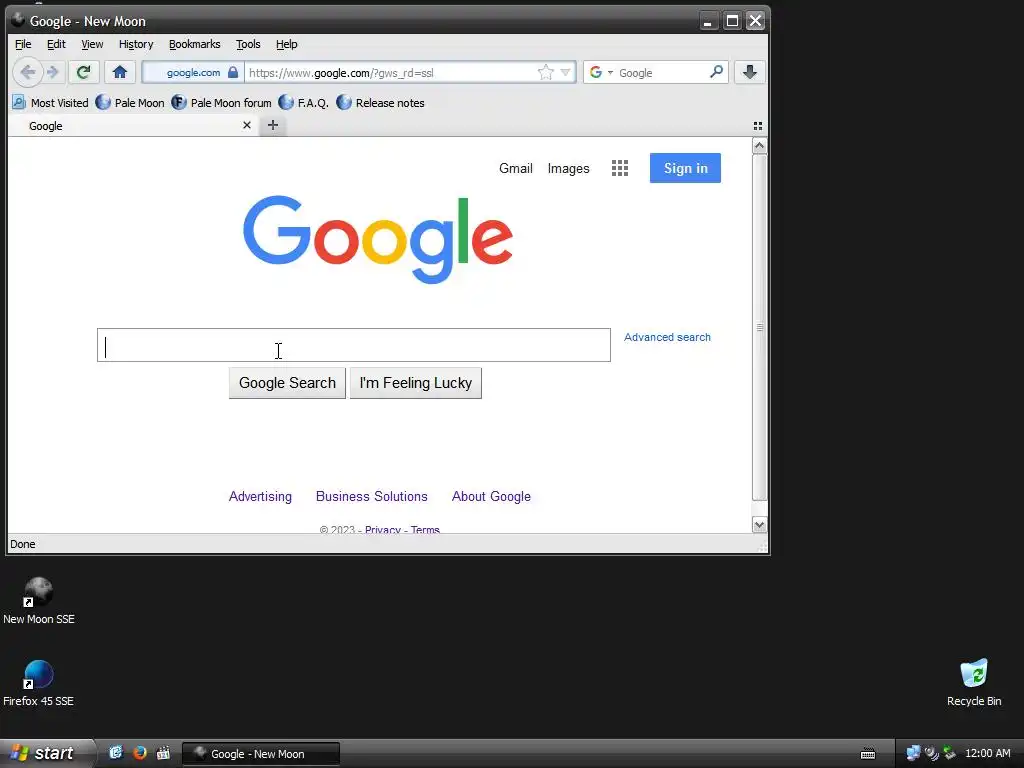The width and height of the screenshot is (1024, 768).
Task: Click the Google logo
Action: [x=377, y=239]
